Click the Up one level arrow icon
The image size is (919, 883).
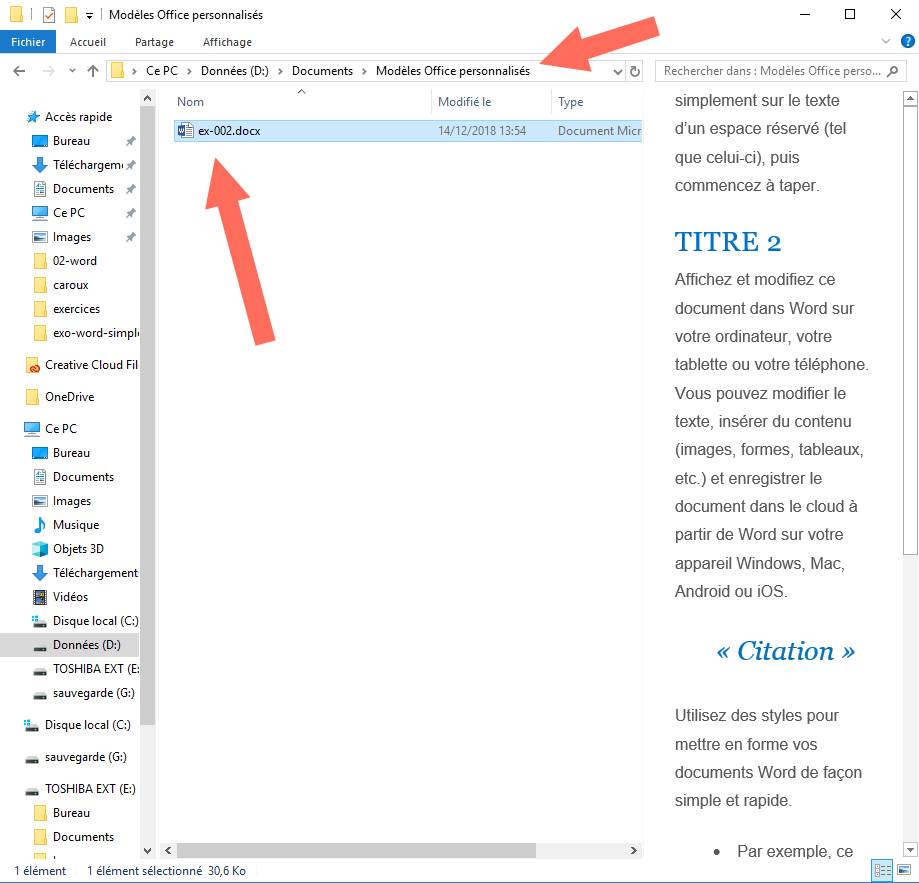(x=93, y=71)
